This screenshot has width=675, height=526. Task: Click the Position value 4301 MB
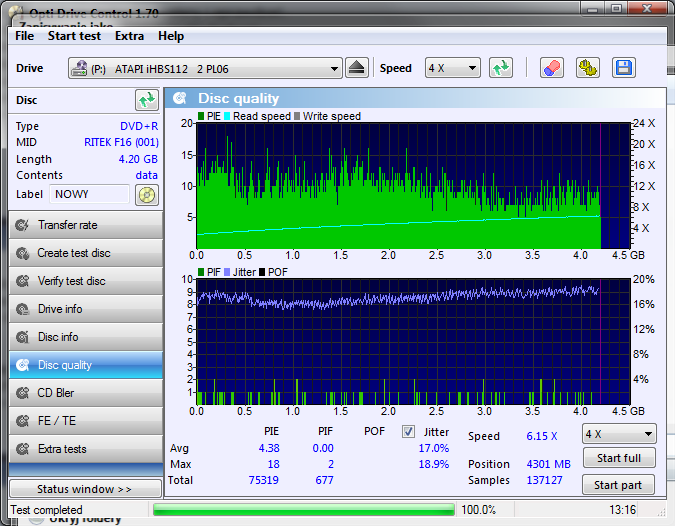click(548, 464)
